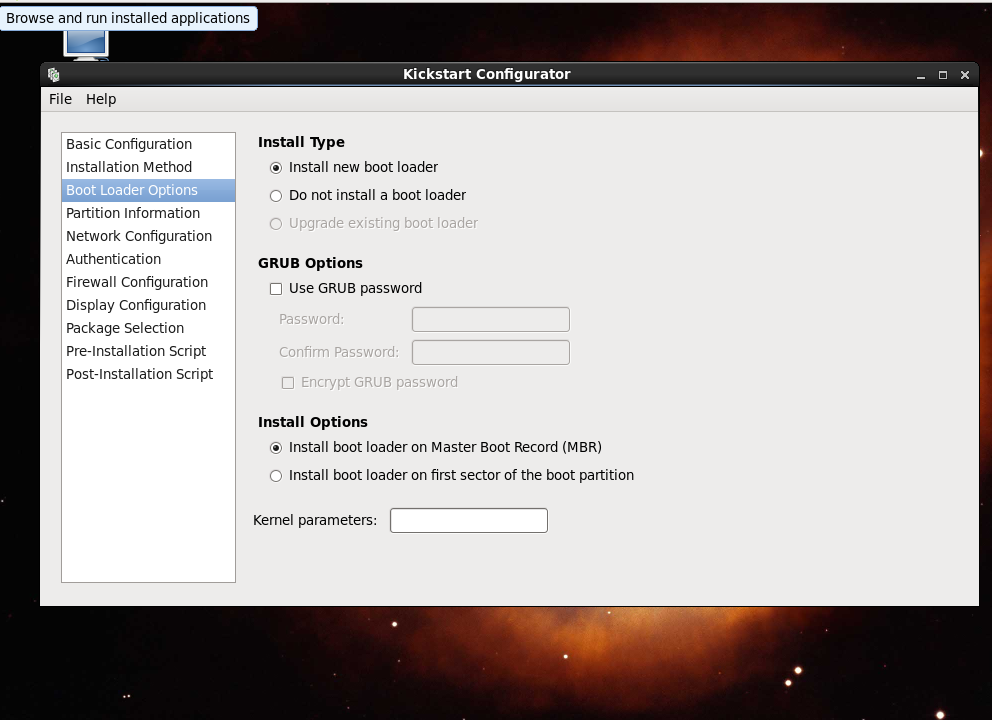
Task: Click the Kernel parameters label
Action: 315,521
